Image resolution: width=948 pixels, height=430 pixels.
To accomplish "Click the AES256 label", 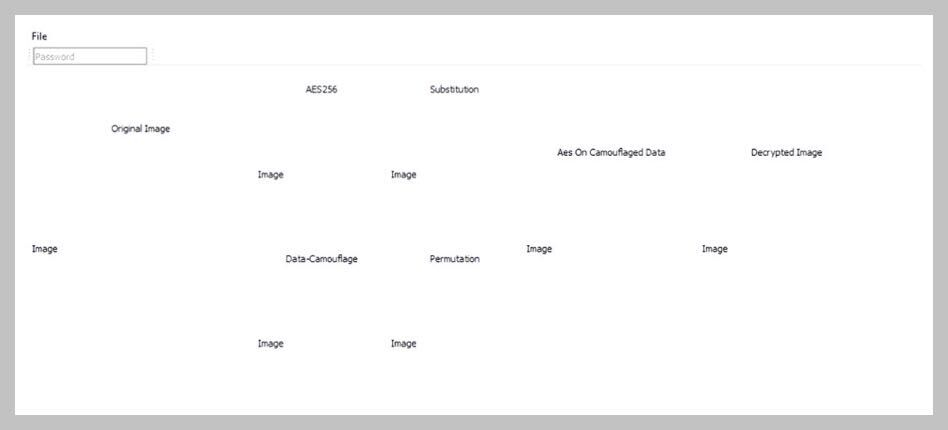I will tap(321, 90).
